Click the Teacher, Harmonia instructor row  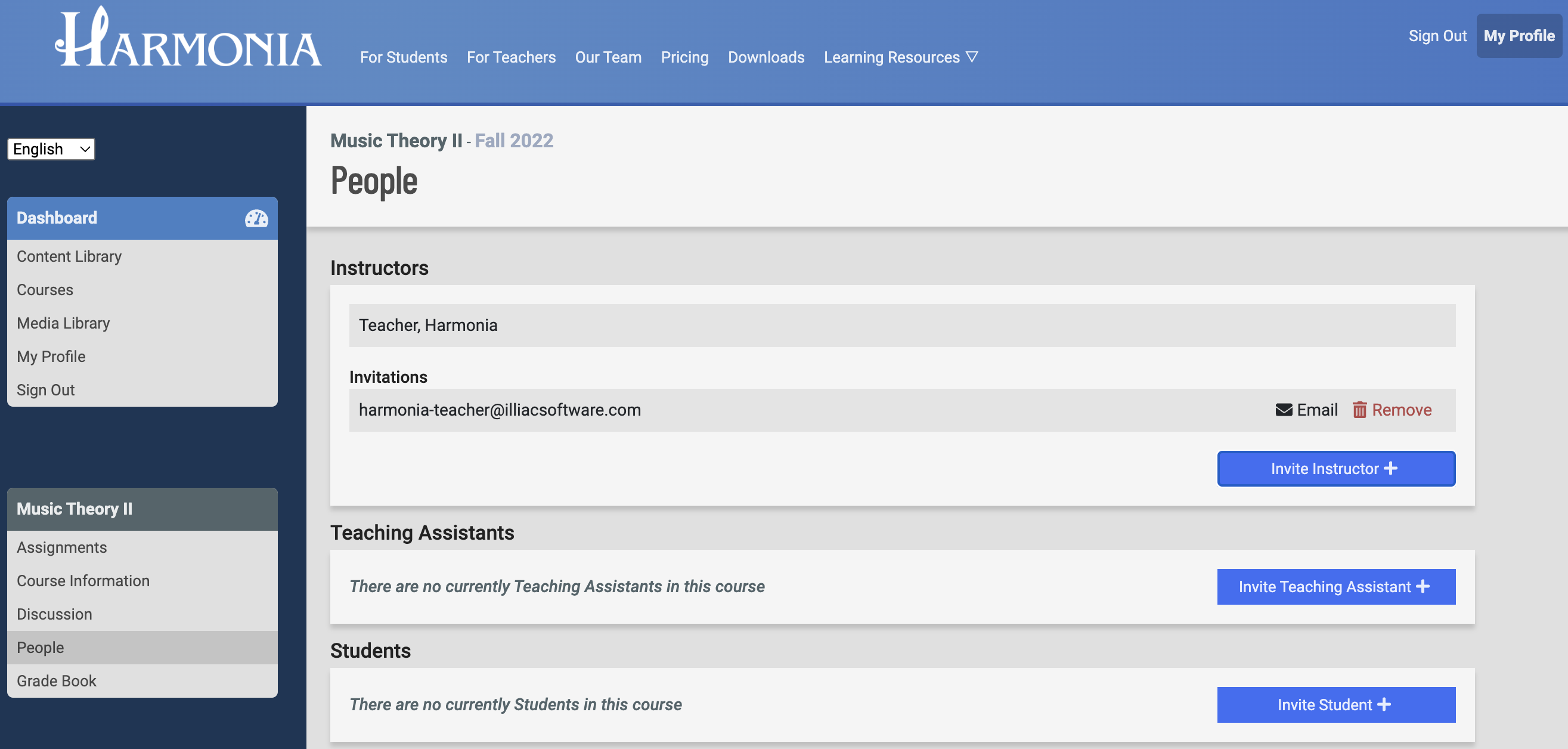coord(902,326)
